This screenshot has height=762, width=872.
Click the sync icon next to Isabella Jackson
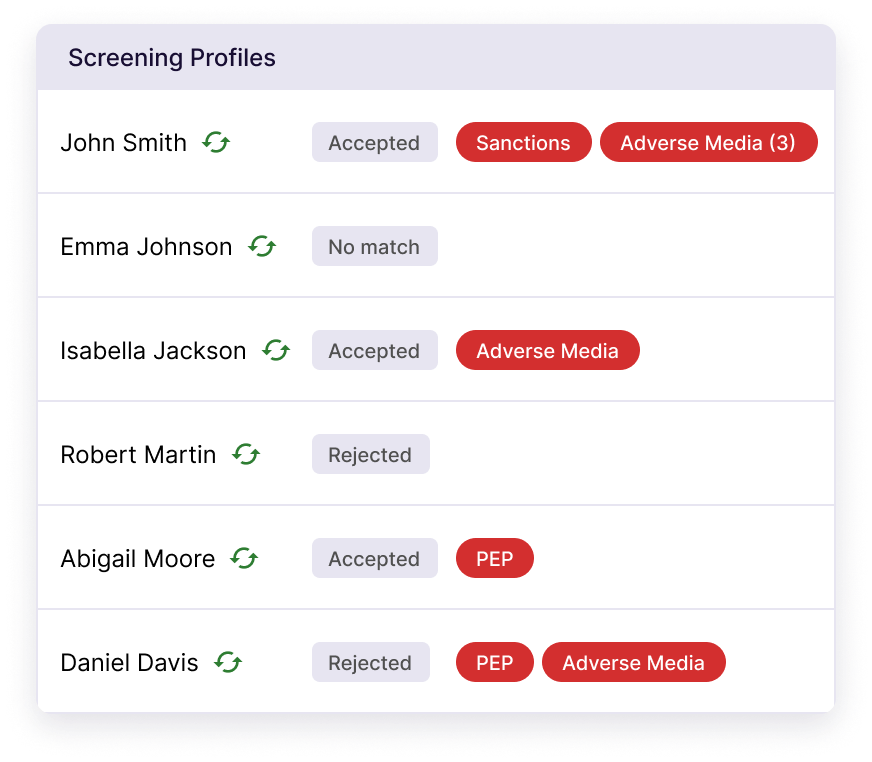276,351
